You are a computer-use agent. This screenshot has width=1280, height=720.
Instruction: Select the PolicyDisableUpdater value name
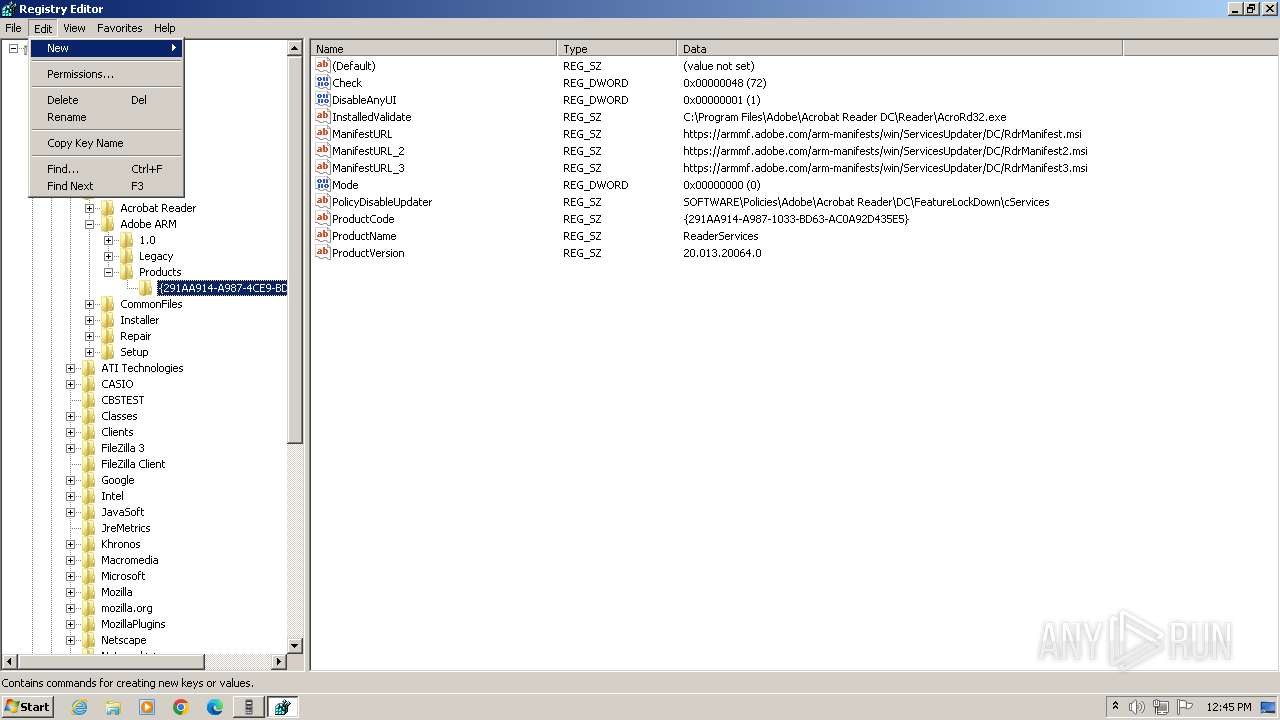382,201
